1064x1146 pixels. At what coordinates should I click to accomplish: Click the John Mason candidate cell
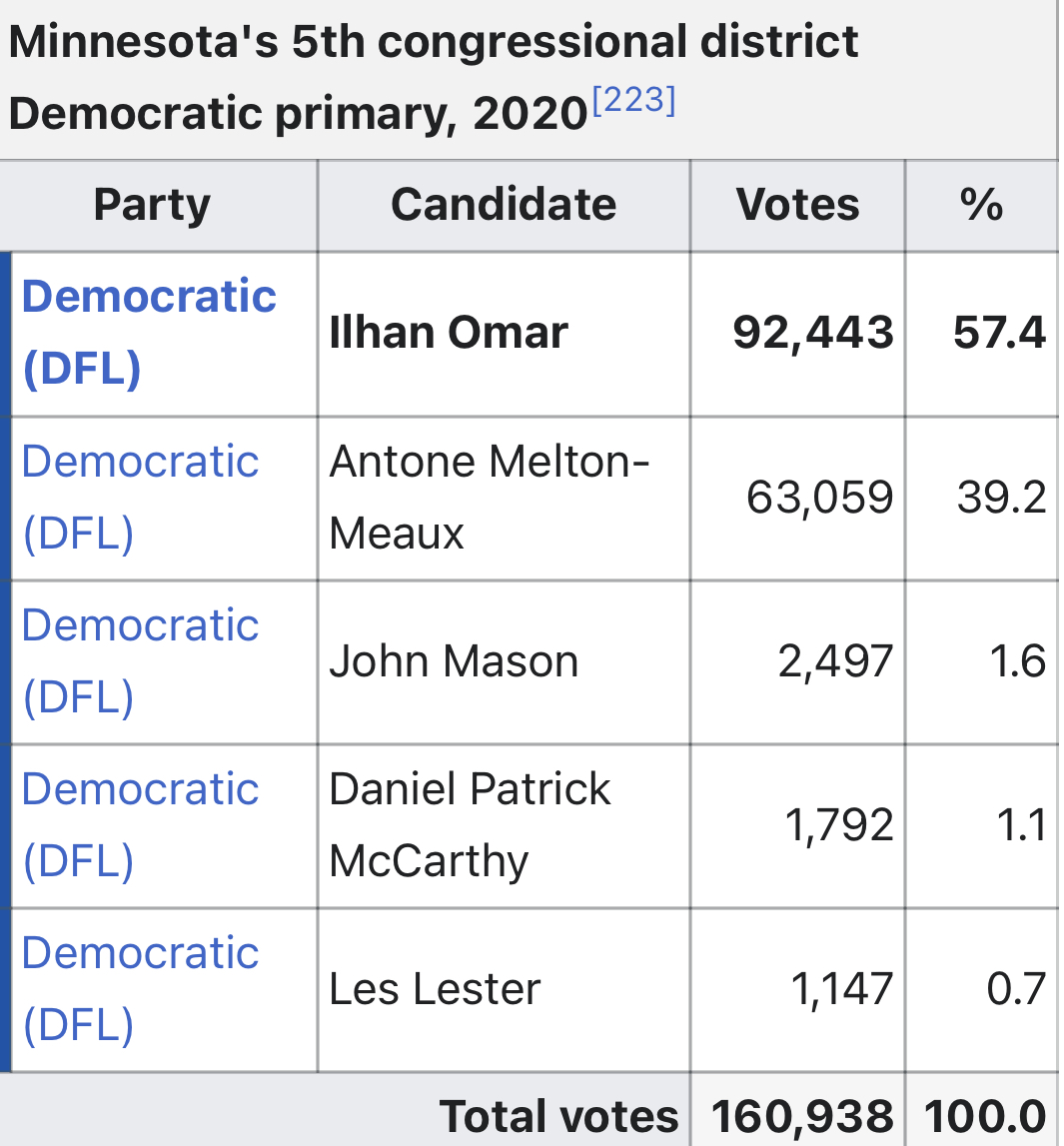[x=454, y=661]
